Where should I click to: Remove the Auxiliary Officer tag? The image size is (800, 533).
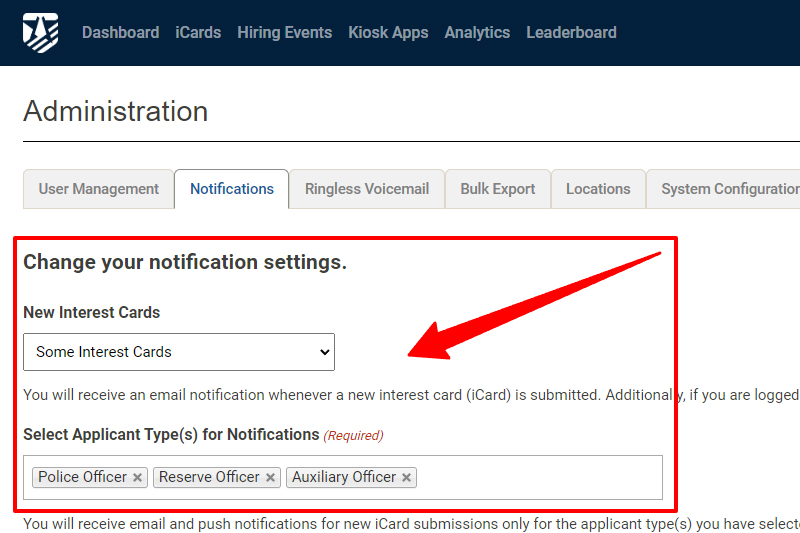406,478
